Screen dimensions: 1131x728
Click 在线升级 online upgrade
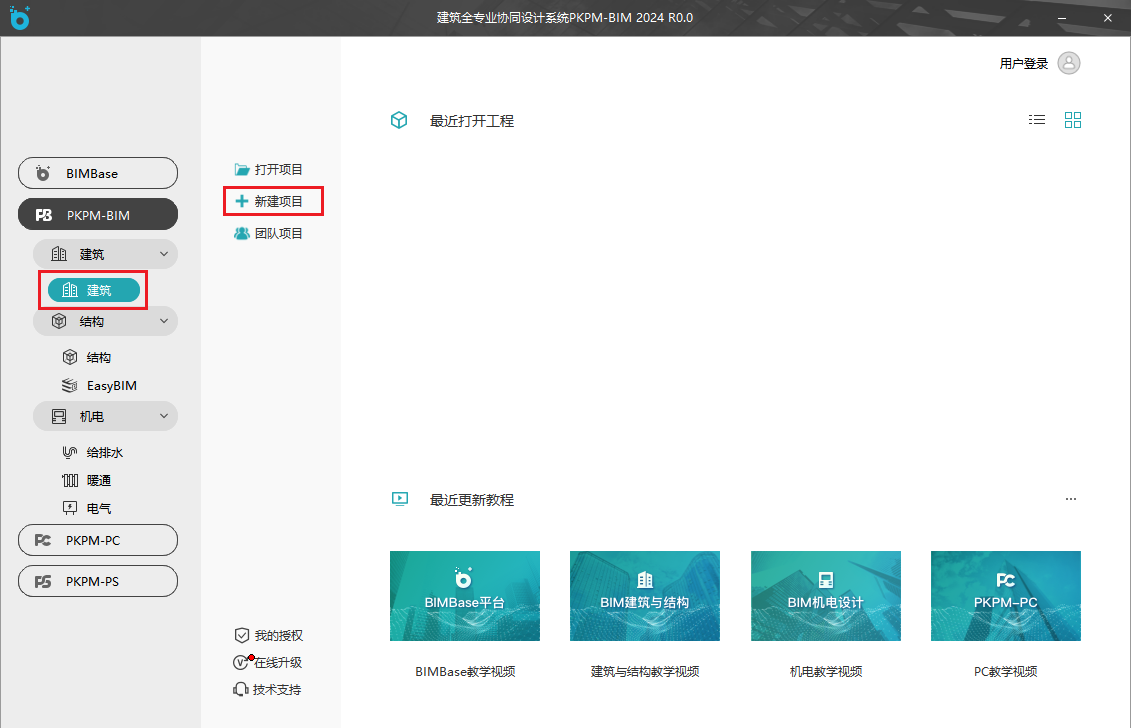[268, 662]
